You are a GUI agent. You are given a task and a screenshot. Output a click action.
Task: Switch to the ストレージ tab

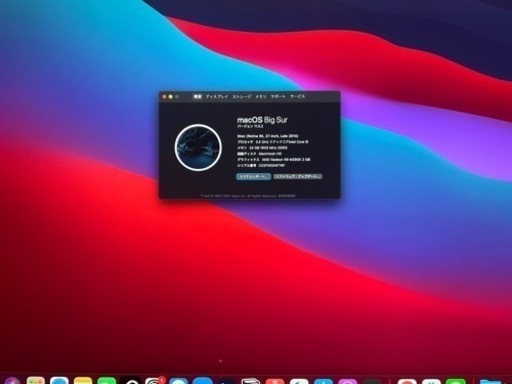click(242, 97)
